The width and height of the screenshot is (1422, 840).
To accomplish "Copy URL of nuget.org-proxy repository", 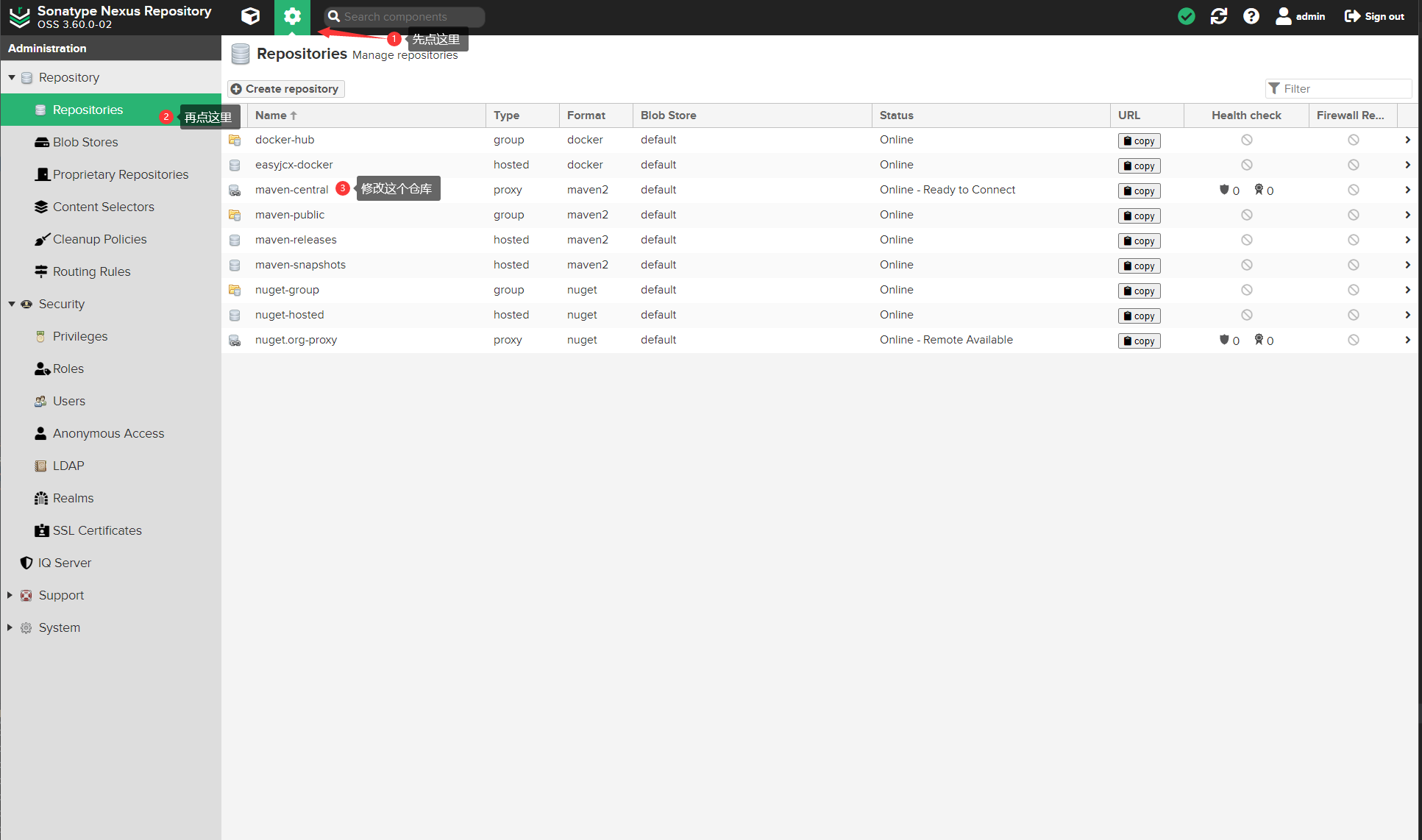I will coord(1139,341).
